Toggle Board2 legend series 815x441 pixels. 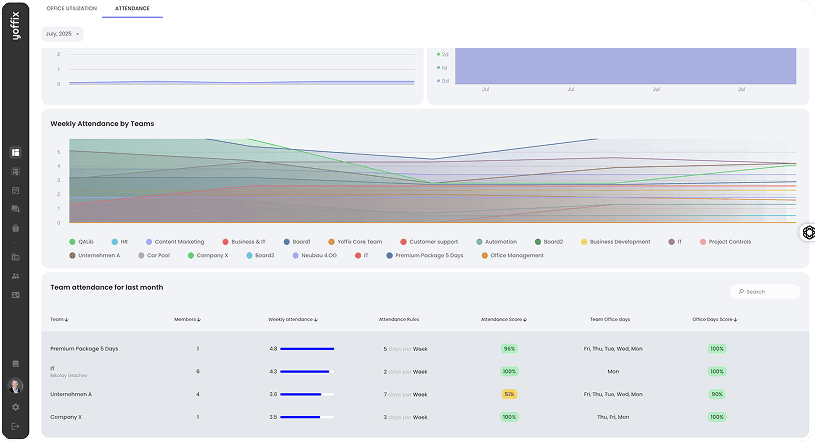[x=549, y=242]
